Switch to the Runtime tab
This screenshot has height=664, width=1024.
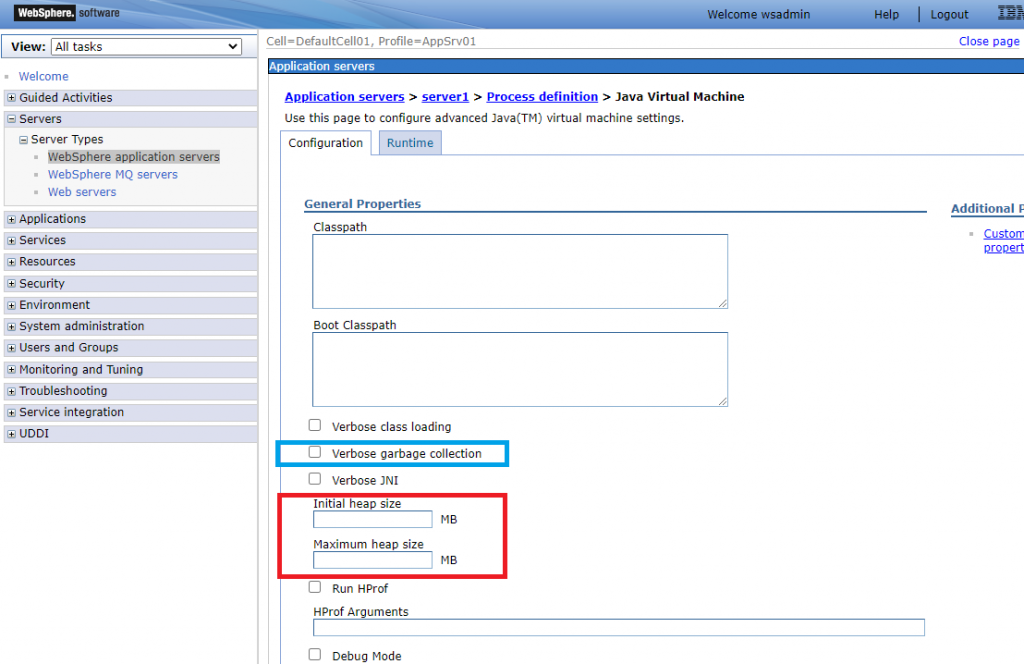tap(409, 143)
